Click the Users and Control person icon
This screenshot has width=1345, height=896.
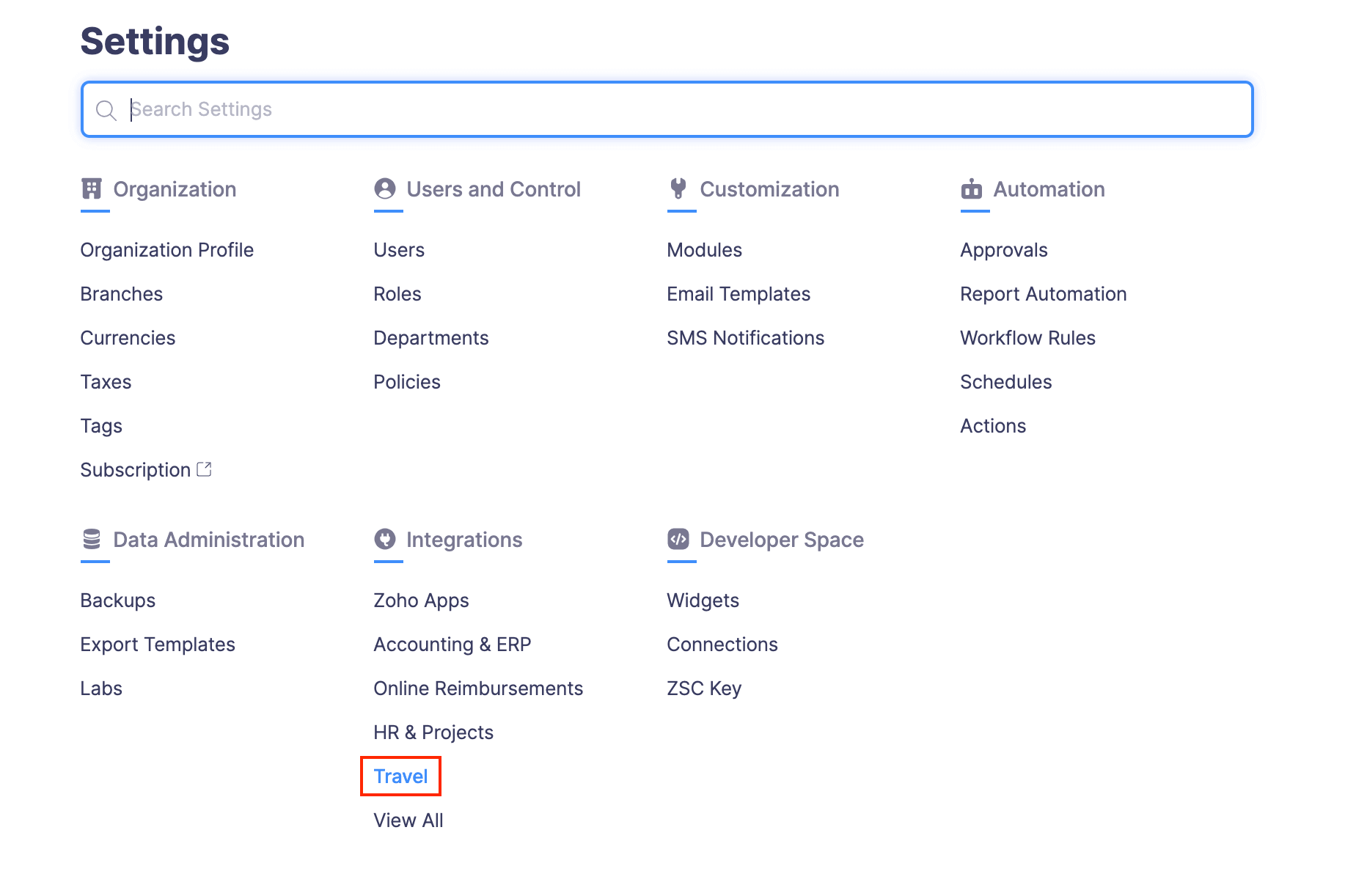coord(385,189)
